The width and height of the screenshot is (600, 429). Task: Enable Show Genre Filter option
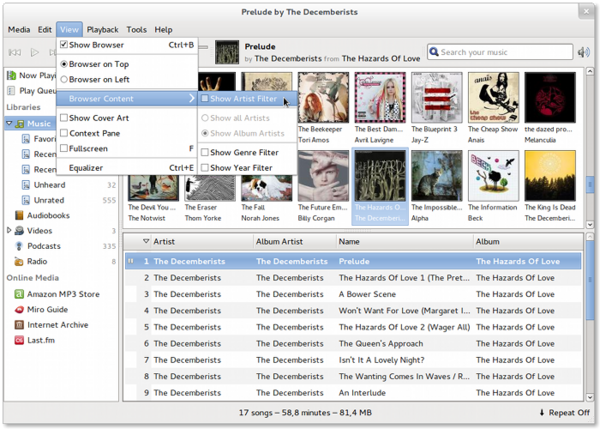click(204, 152)
